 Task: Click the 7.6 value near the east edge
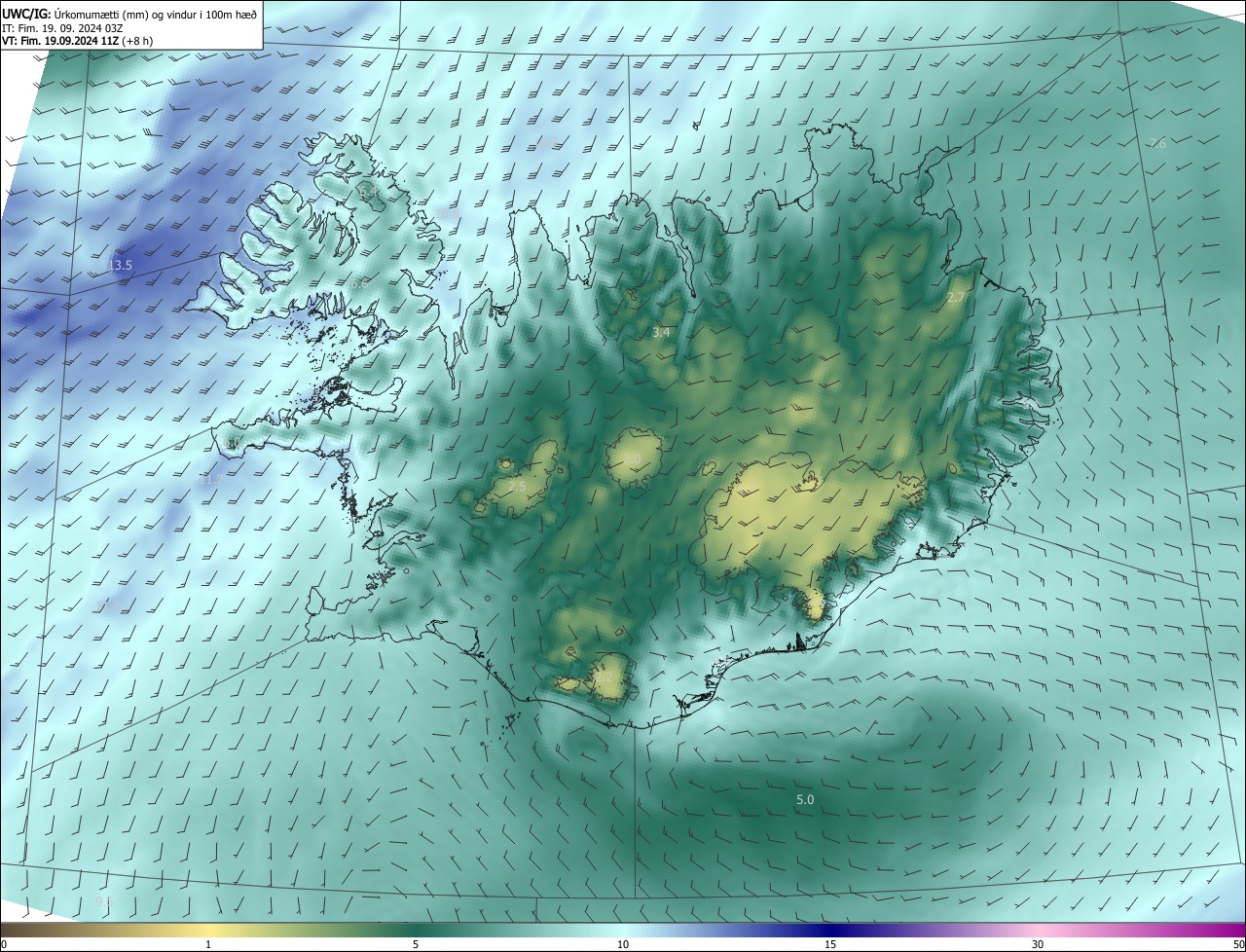click(x=1156, y=143)
